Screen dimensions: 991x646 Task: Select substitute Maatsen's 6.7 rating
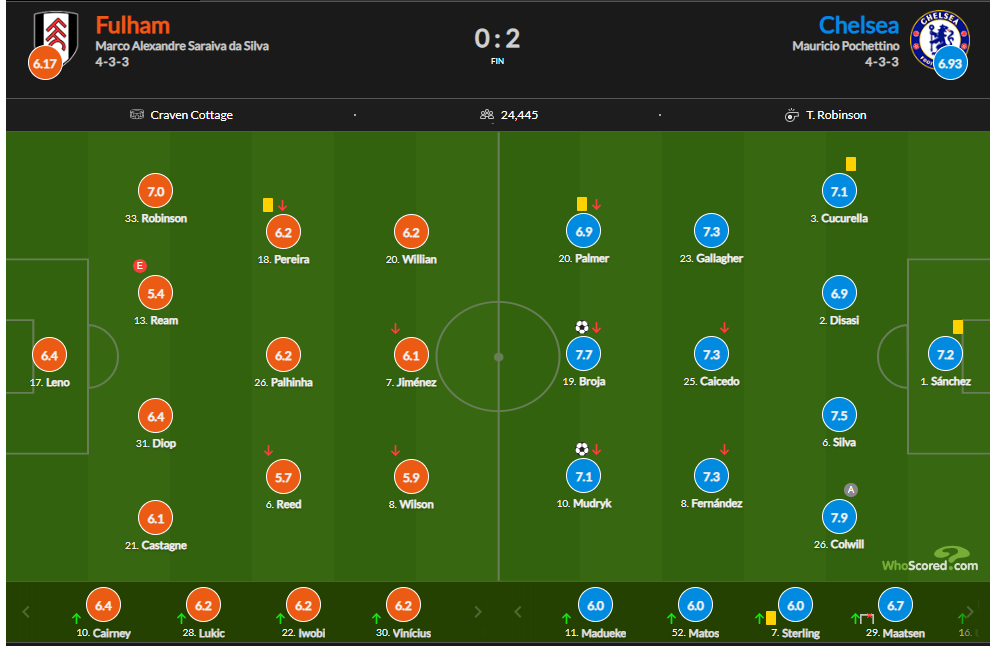pyautogui.click(x=895, y=605)
